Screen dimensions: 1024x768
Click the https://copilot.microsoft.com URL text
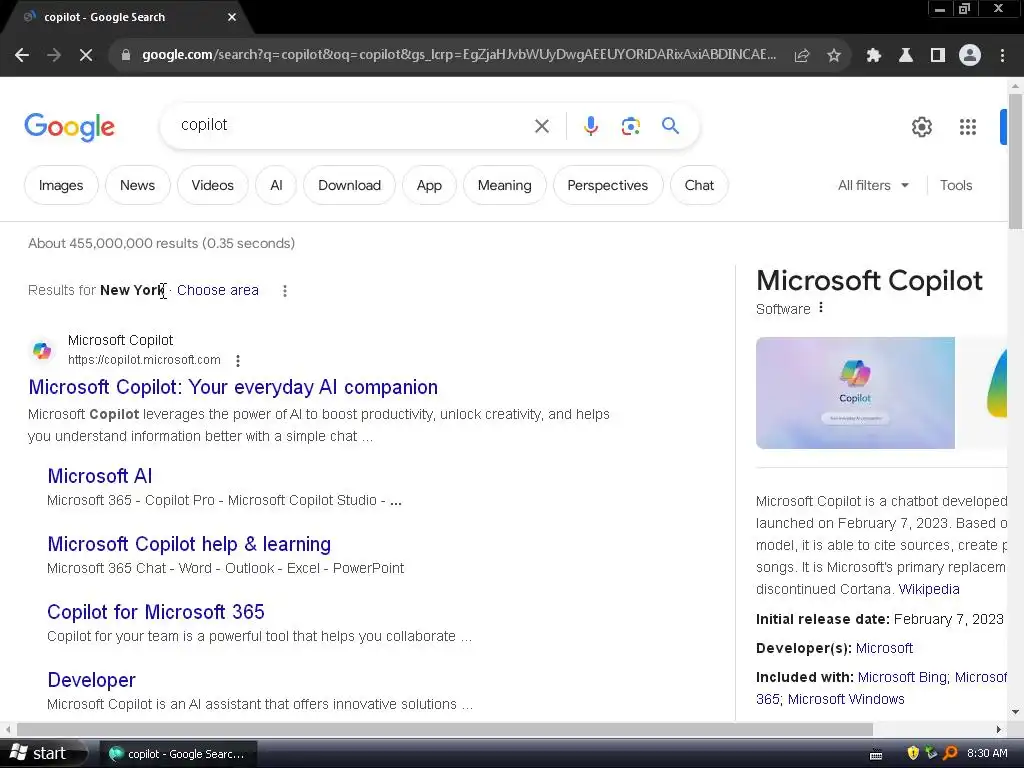144,360
